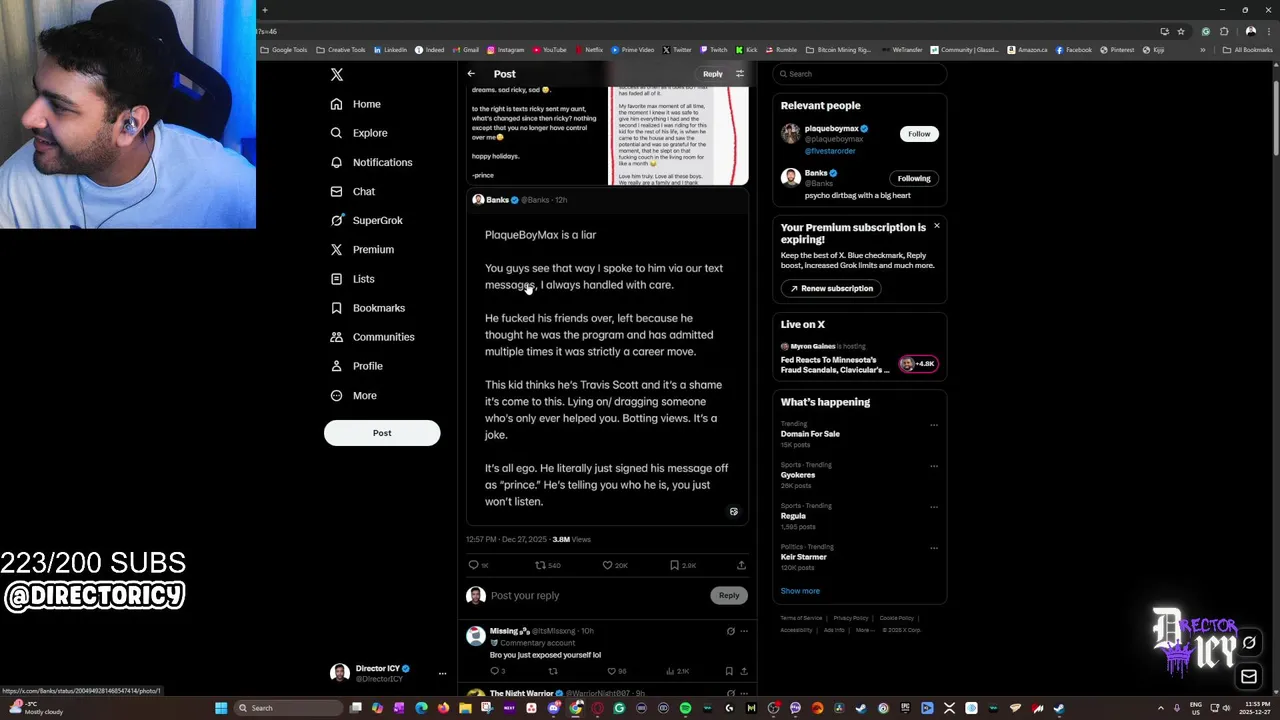The height and width of the screenshot is (720, 1280).
Task: Click the X logo in the sidebar
Action: [337, 74]
